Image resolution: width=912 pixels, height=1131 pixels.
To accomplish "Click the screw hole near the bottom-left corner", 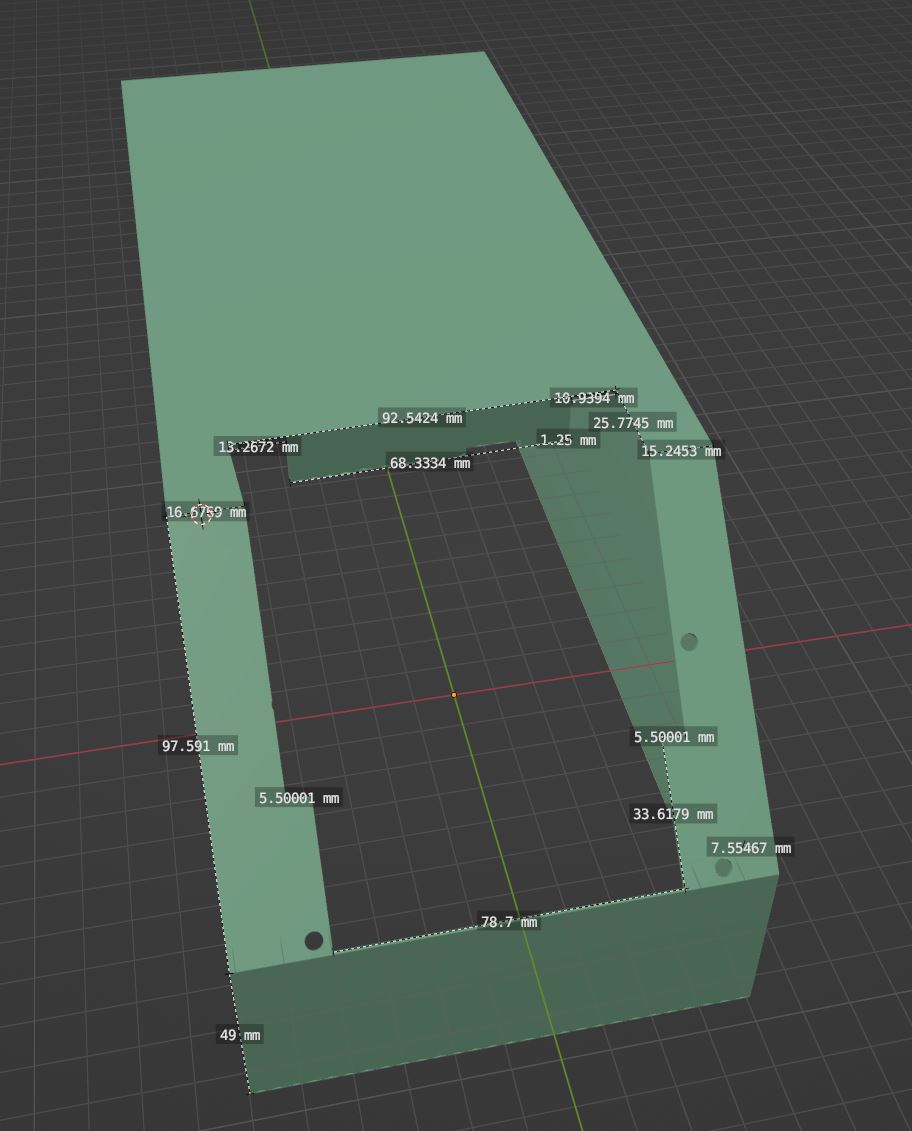I will click(x=314, y=941).
